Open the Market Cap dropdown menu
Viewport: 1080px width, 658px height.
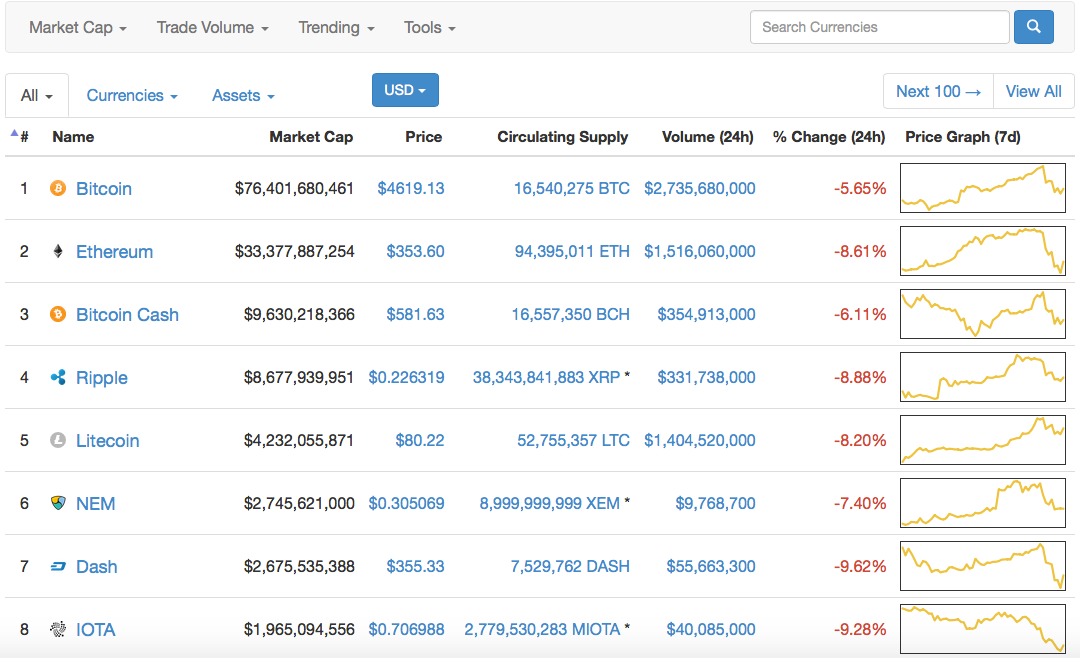tap(77, 28)
